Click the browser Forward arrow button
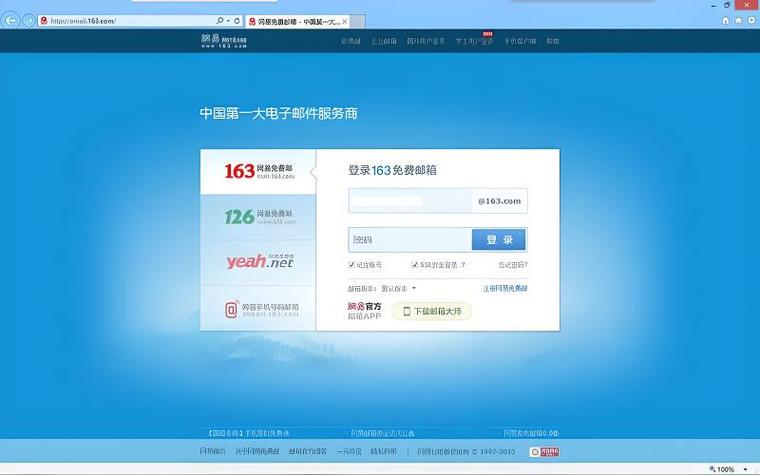 click(29, 21)
